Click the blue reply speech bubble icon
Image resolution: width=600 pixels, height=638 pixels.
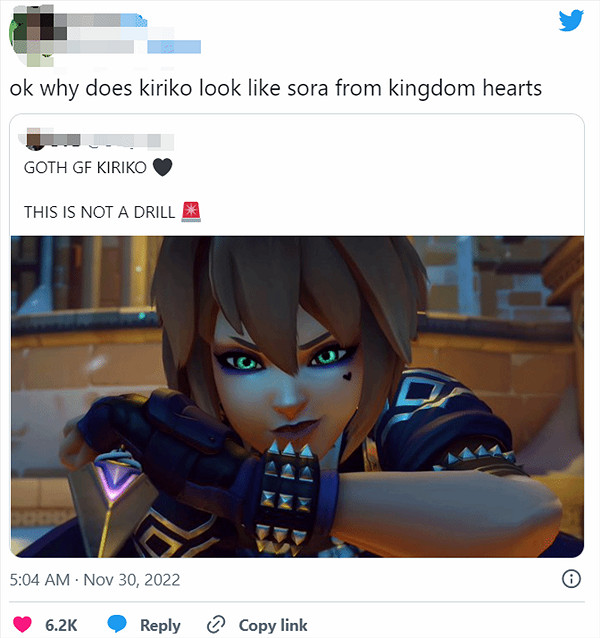pyautogui.click(x=117, y=624)
